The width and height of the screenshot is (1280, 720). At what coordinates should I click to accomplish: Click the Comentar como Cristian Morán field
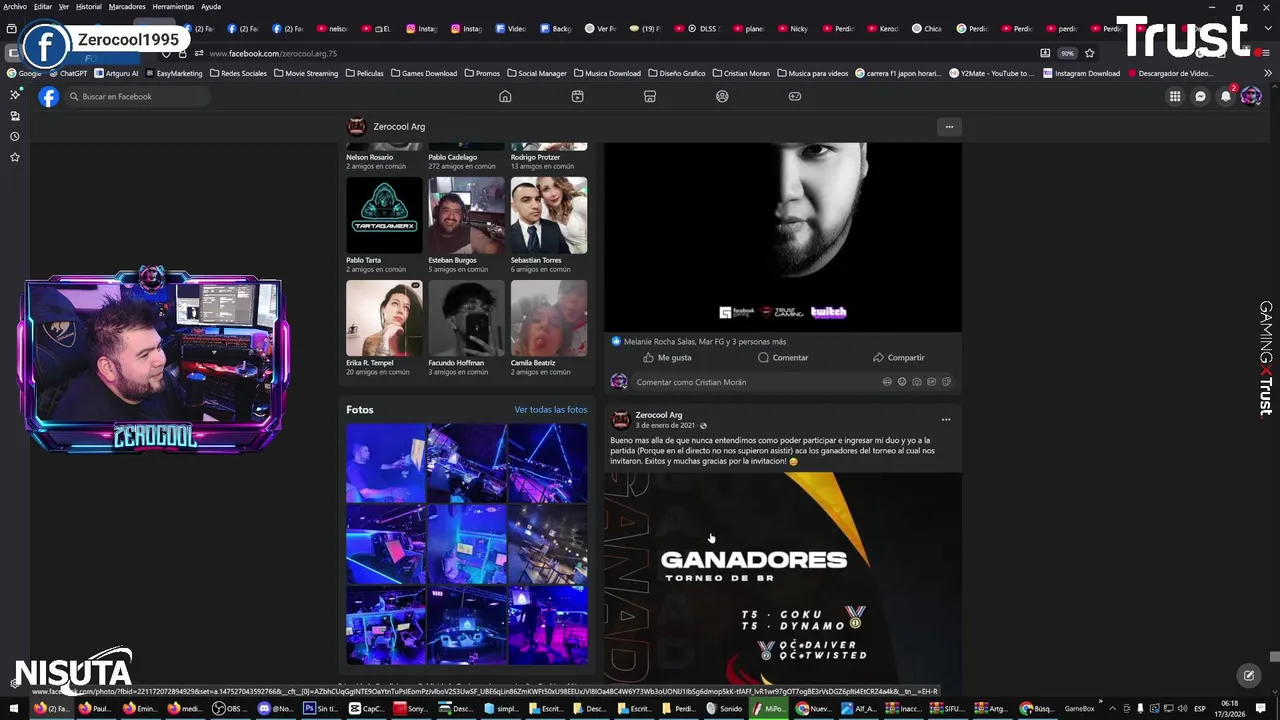click(x=755, y=382)
